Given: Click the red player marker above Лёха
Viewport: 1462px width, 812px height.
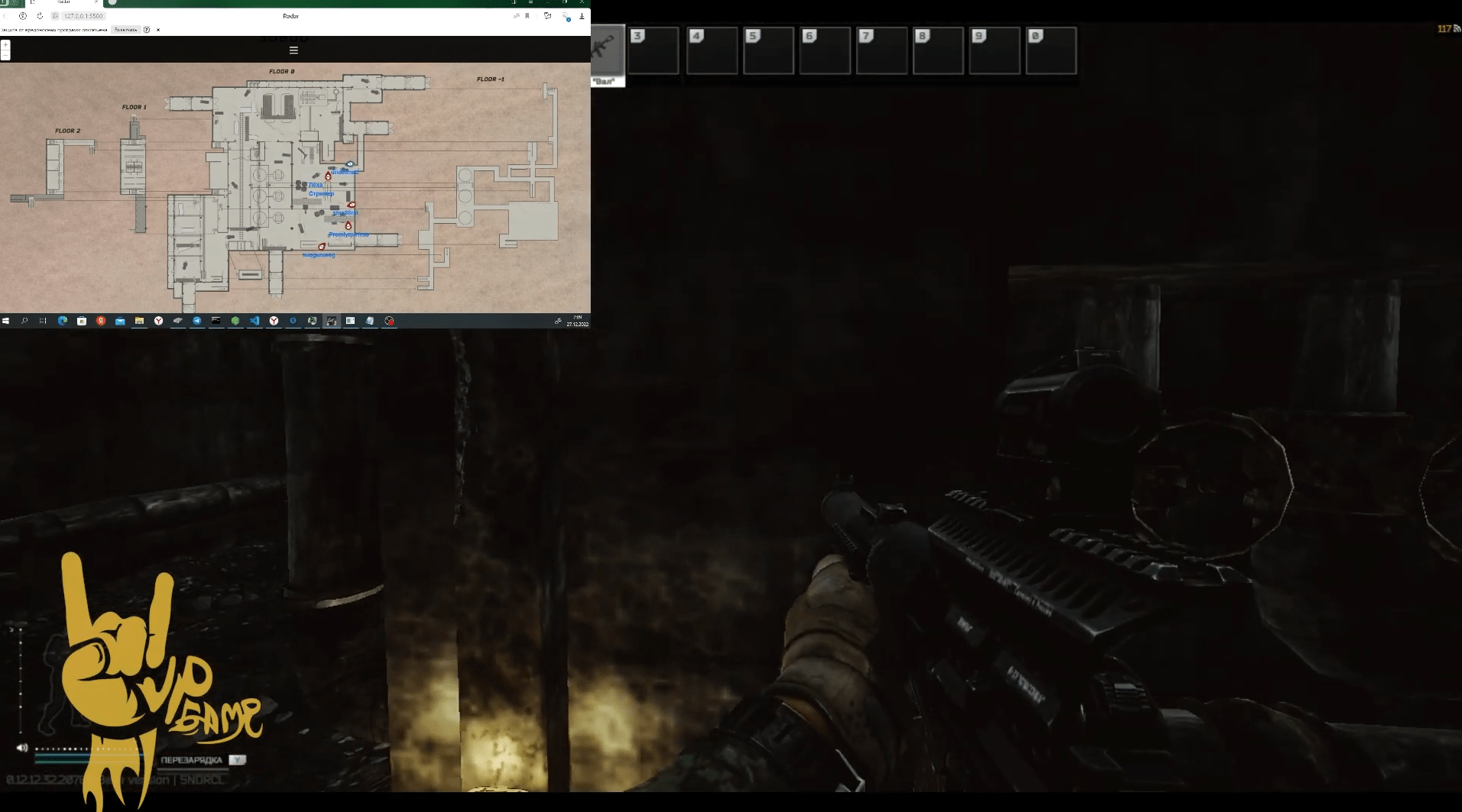Looking at the screenshot, I should tap(328, 176).
